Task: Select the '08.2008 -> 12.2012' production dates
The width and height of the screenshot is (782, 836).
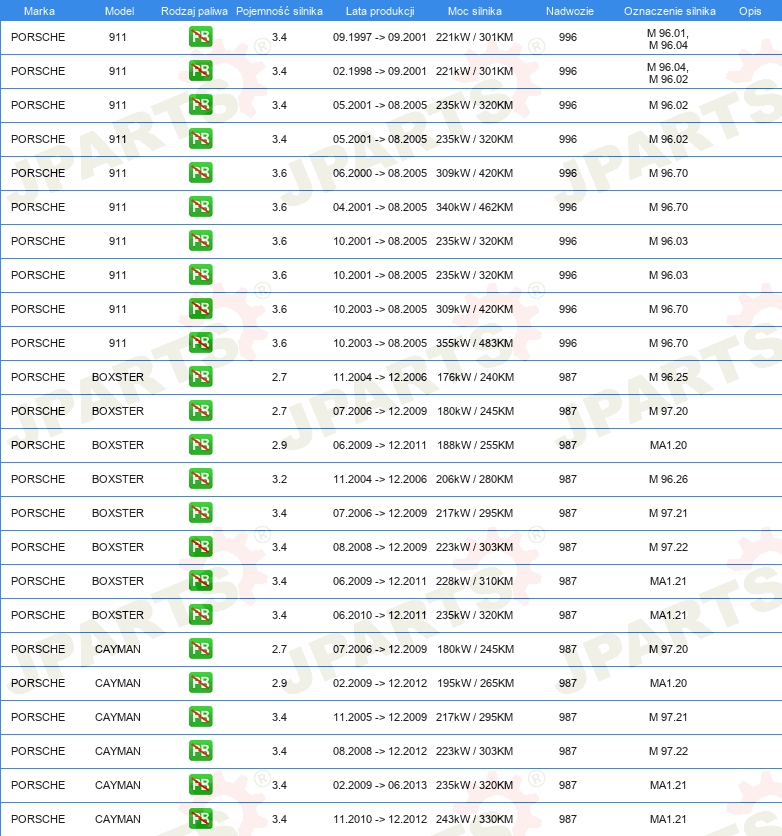Action: [380, 751]
